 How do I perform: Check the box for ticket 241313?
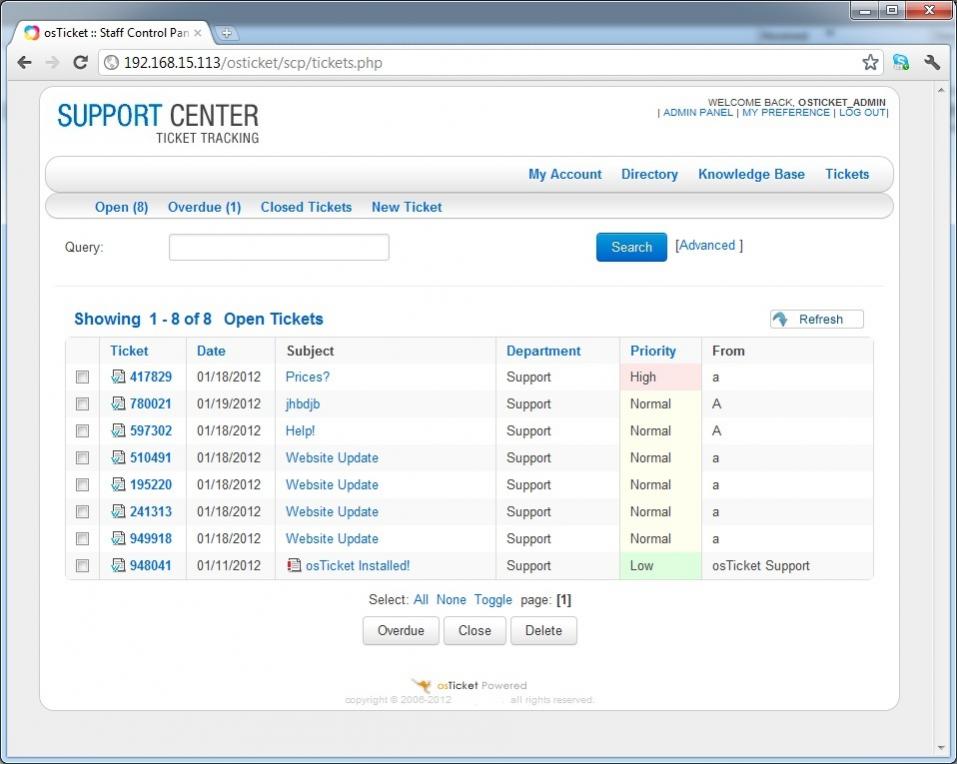pos(82,511)
